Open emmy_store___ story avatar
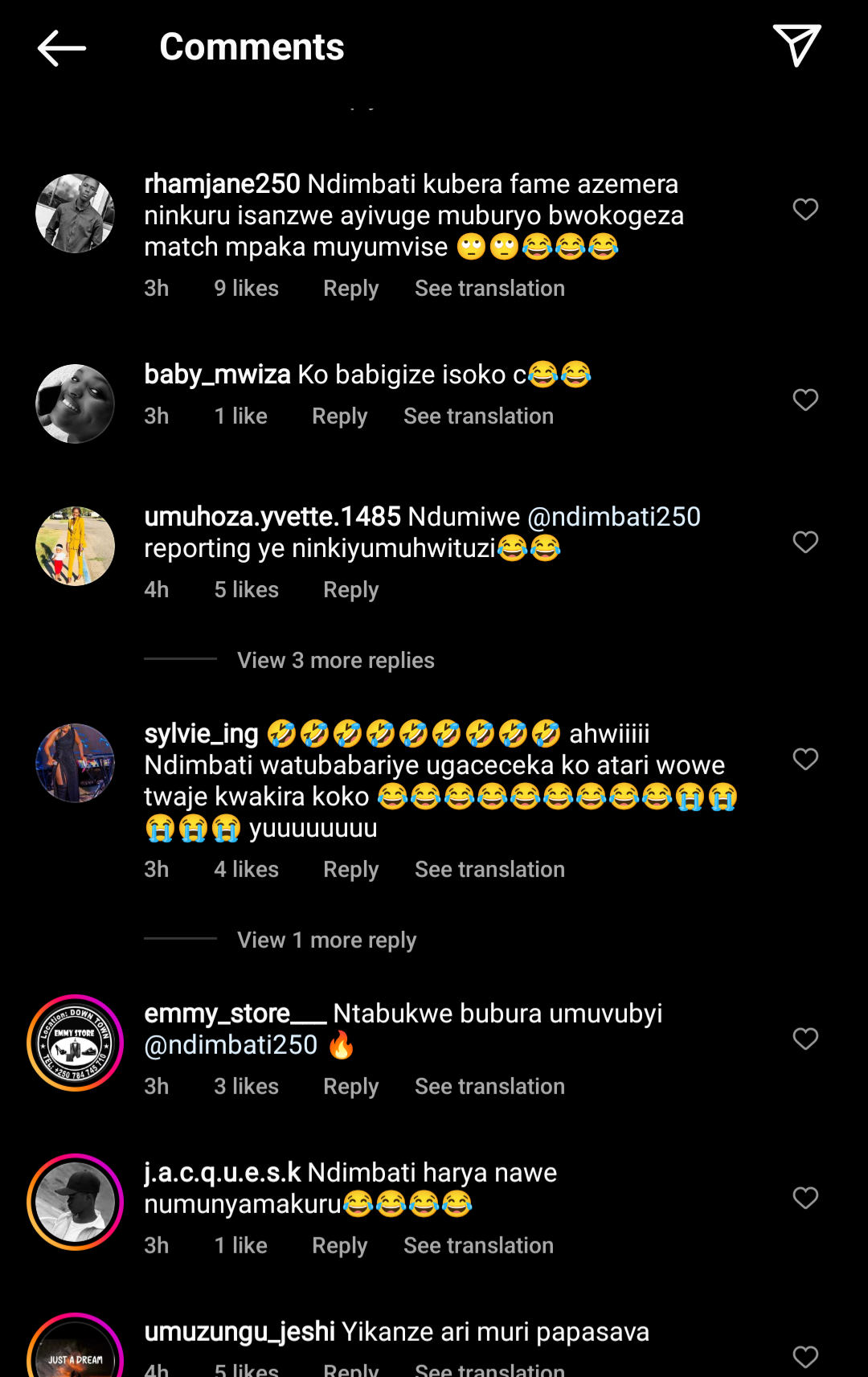The height and width of the screenshot is (1377, 868). pos(75,1043)
